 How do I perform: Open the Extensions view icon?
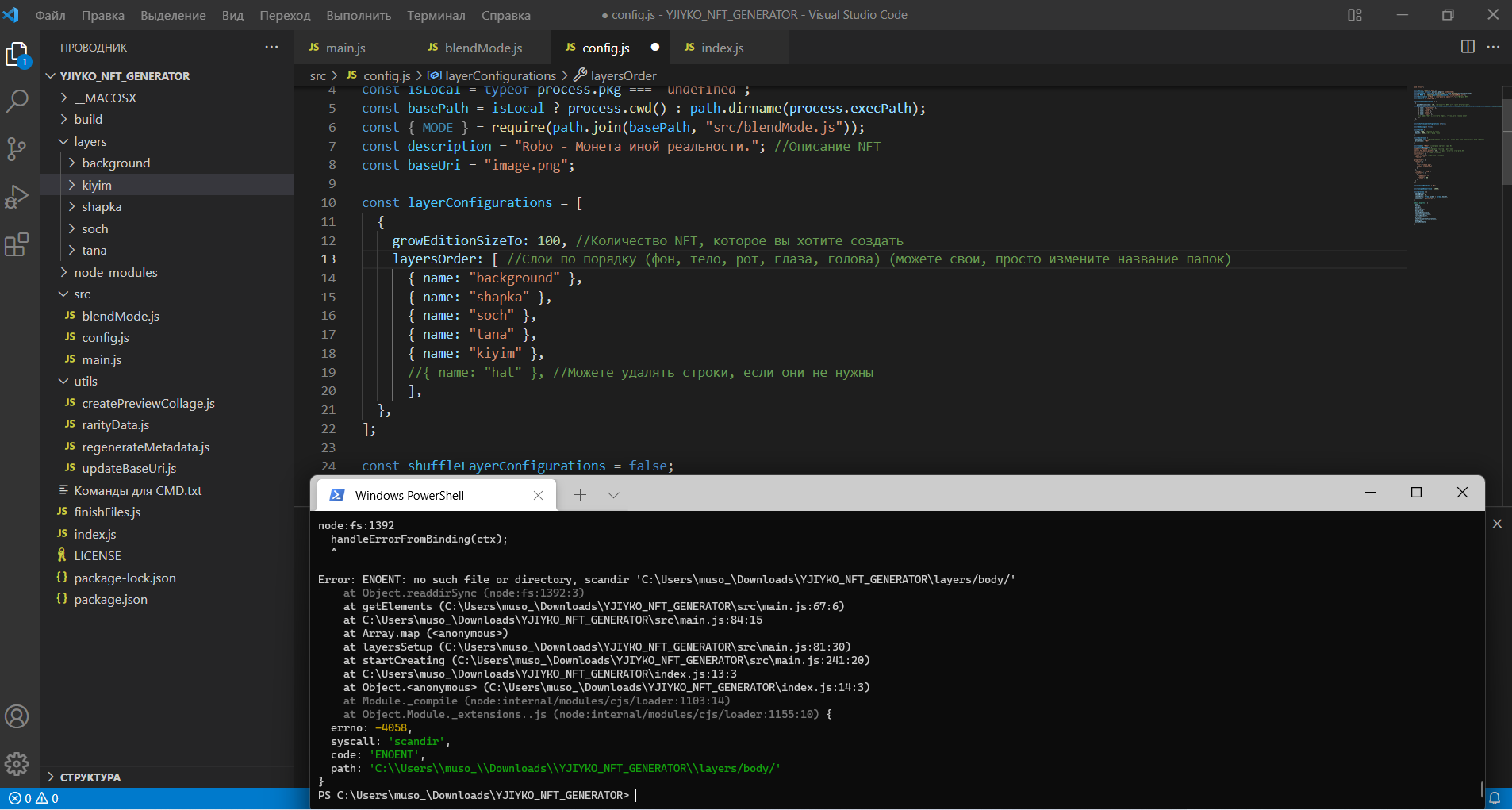(x=17, y=244)
